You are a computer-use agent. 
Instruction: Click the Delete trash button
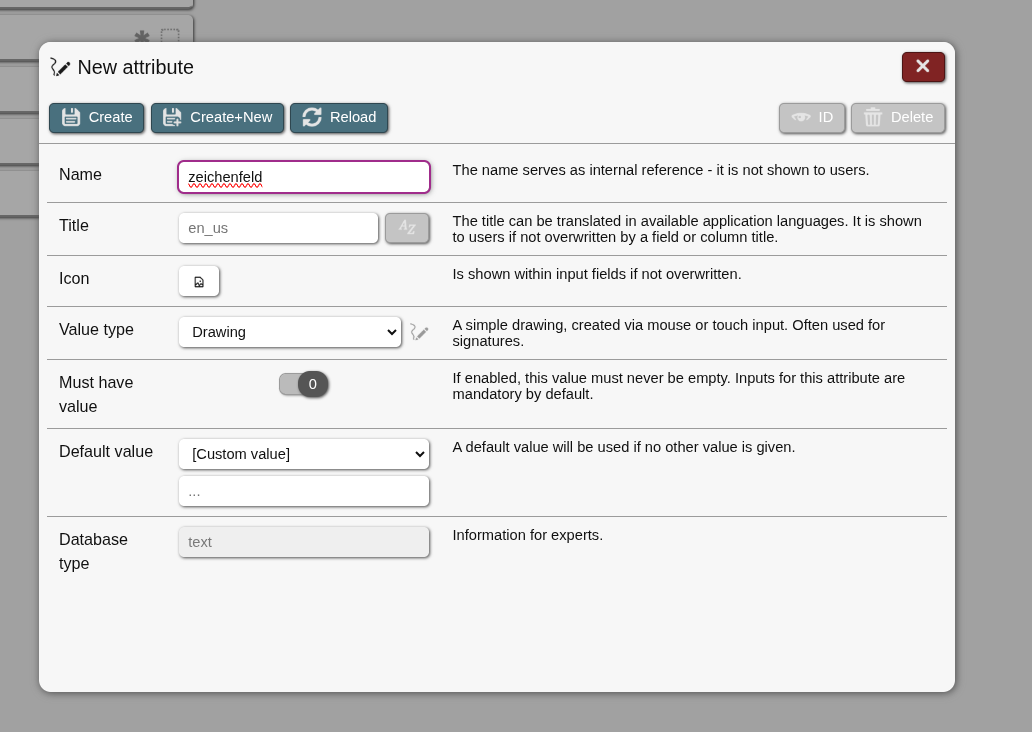click(x=898, y=118)
